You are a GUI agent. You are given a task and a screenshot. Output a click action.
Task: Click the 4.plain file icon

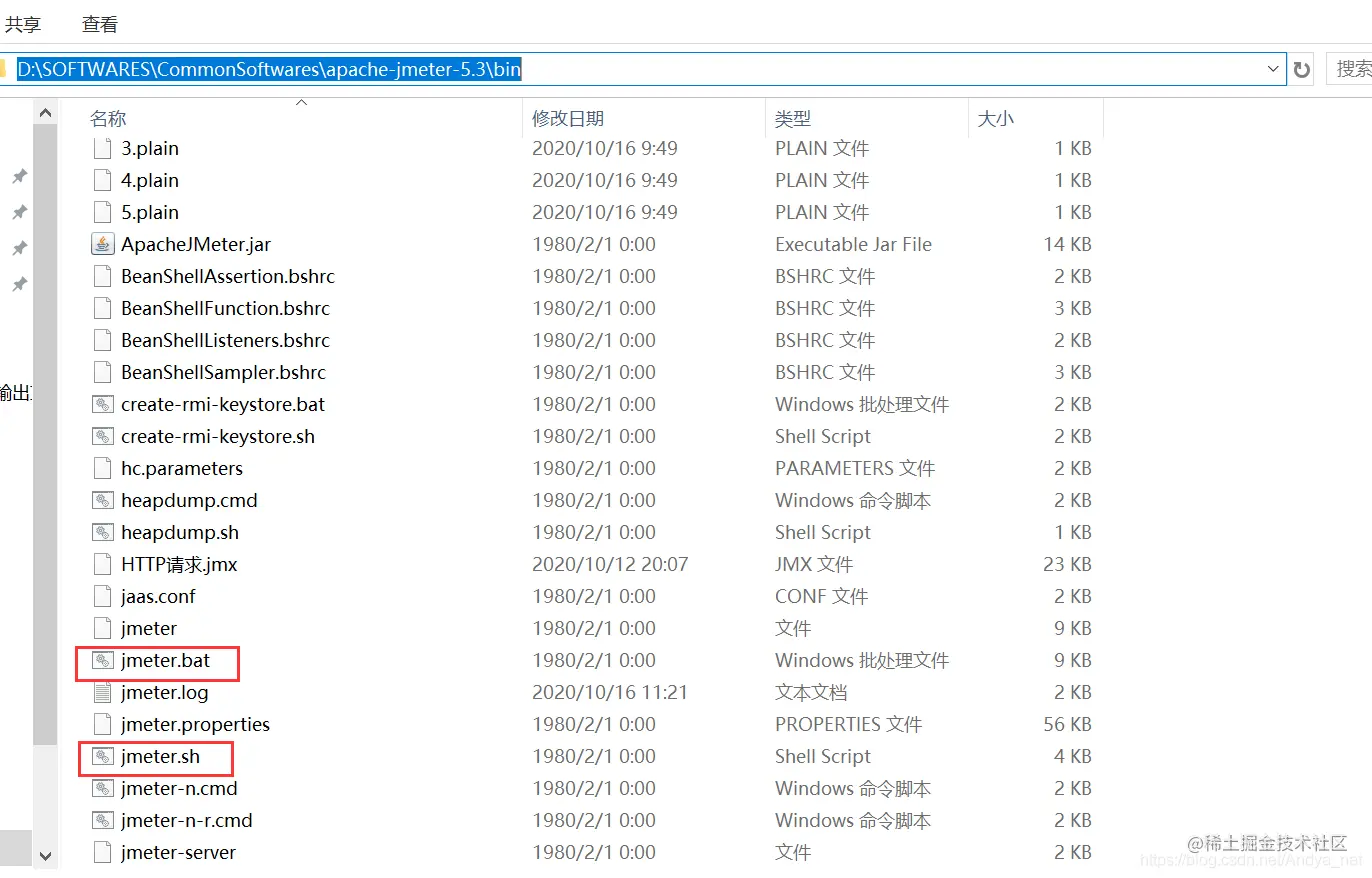(101, 180)
